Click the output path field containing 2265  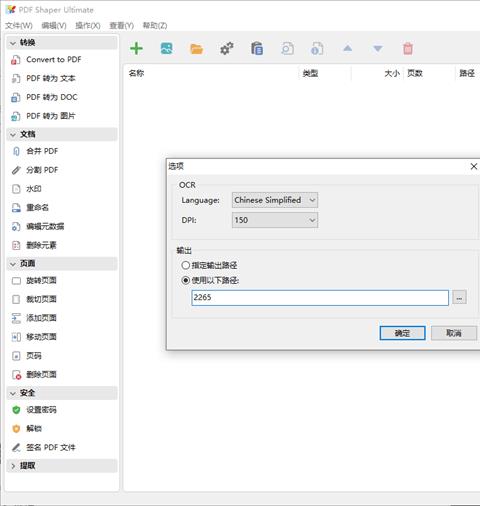320,298
